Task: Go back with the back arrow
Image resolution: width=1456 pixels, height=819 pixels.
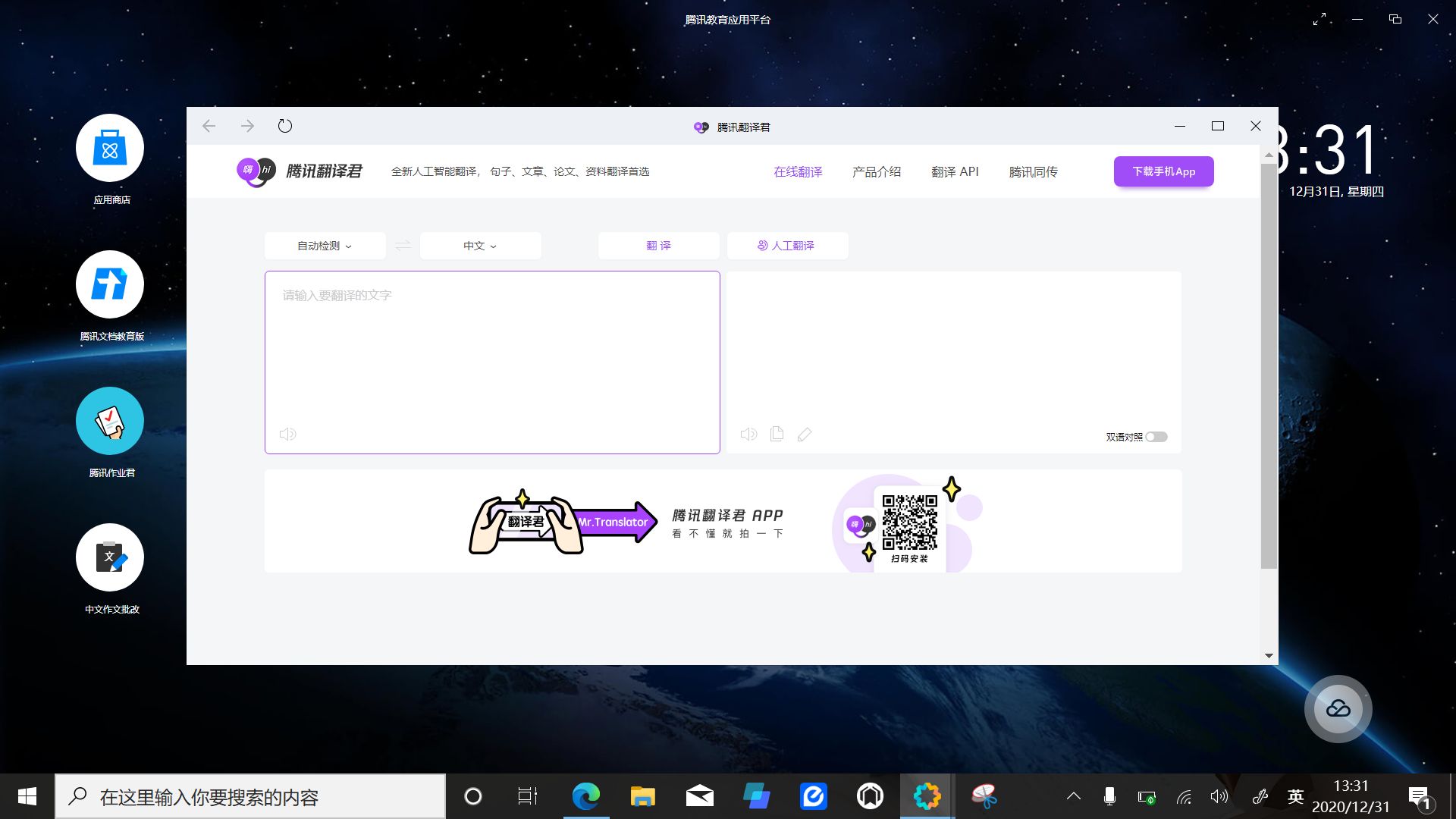Action: pyautogui.click(x=209, y=126)
